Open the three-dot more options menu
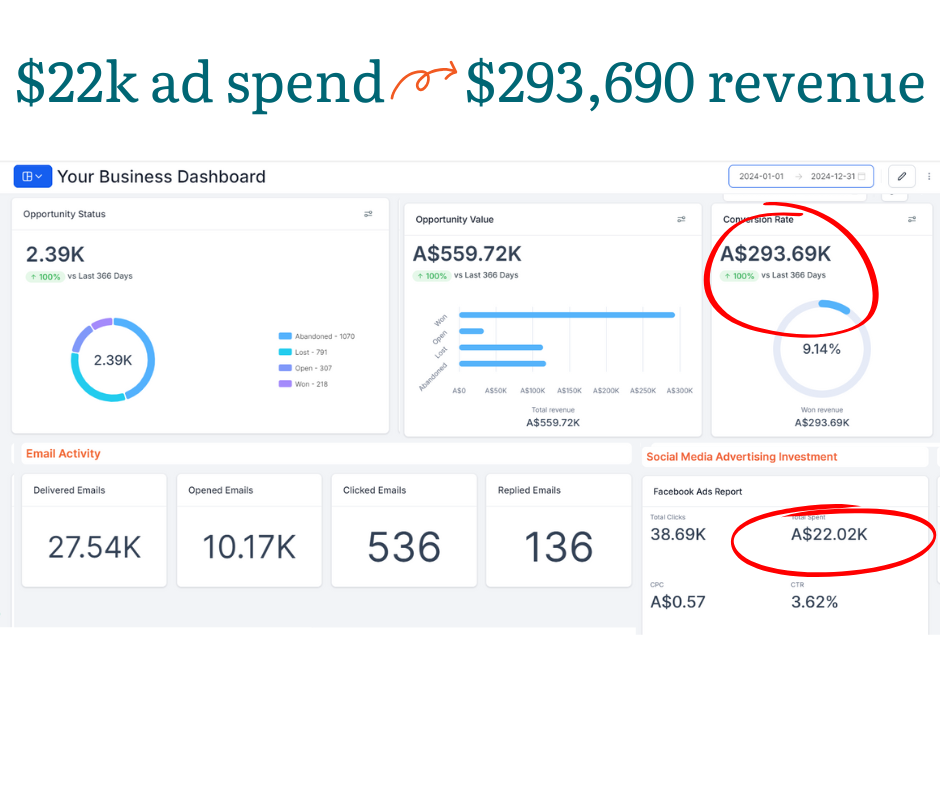 pyautogui.click(x=929, y=176)
